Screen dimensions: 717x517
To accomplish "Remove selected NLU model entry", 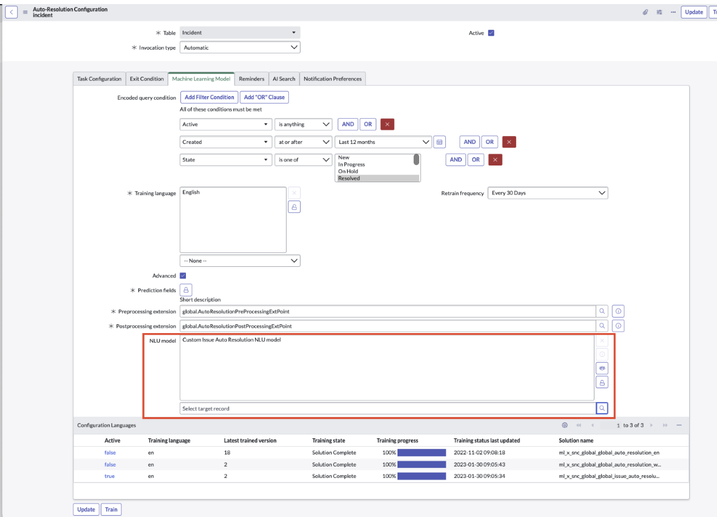I will click(602, 341).
